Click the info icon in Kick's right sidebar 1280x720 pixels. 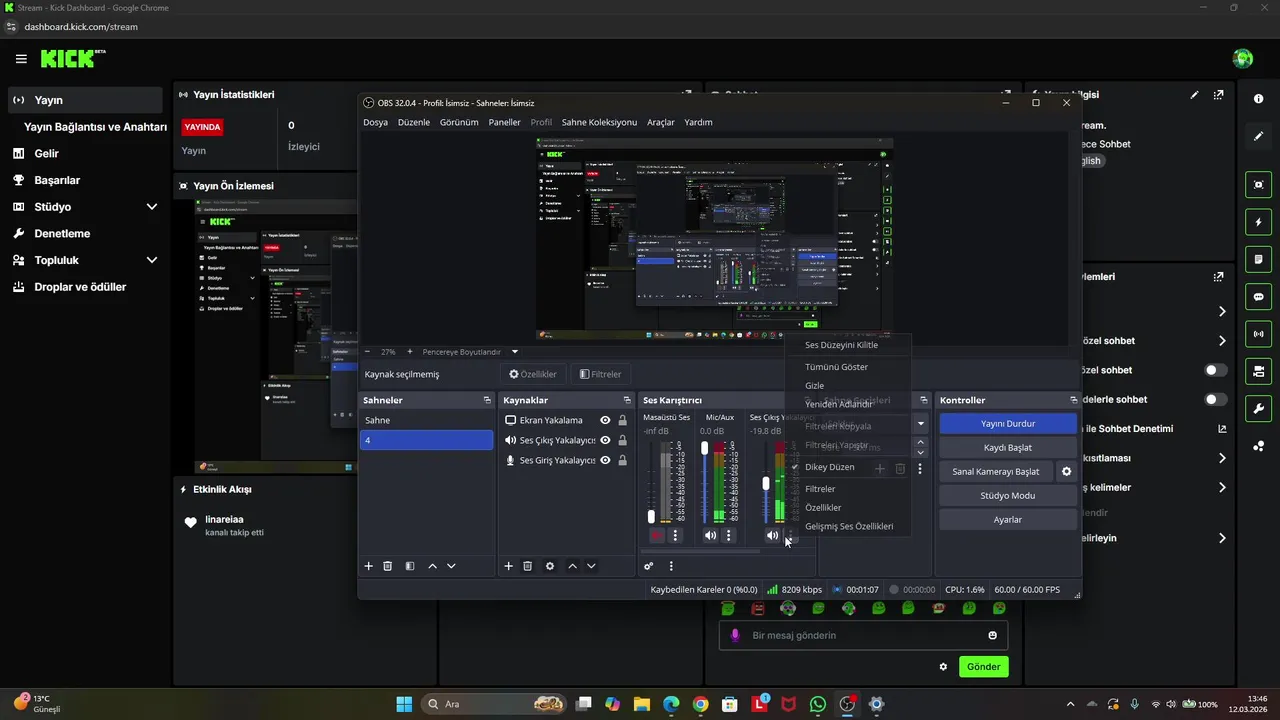click(x=1258, y=98)
